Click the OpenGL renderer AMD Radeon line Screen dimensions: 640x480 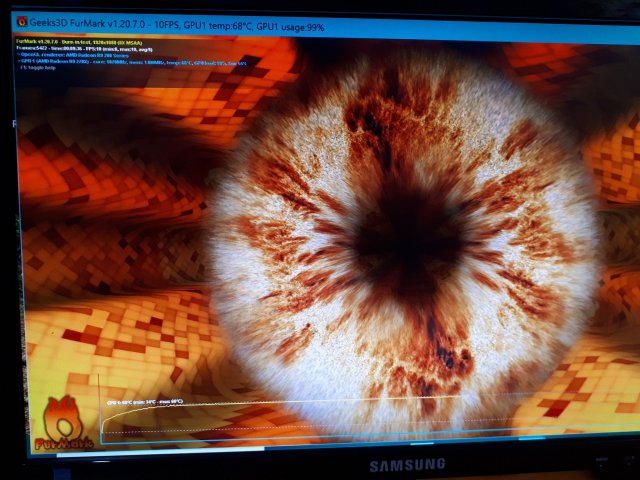73,56
